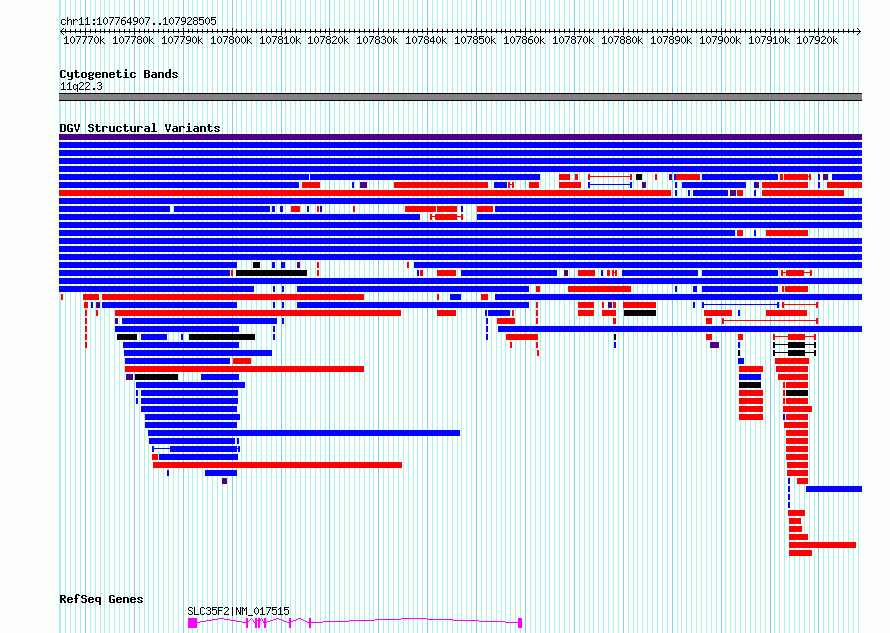Screen dimensions: 890x633
Task: Click the left arrowhead of the ruler
Action: coord(62,31)
